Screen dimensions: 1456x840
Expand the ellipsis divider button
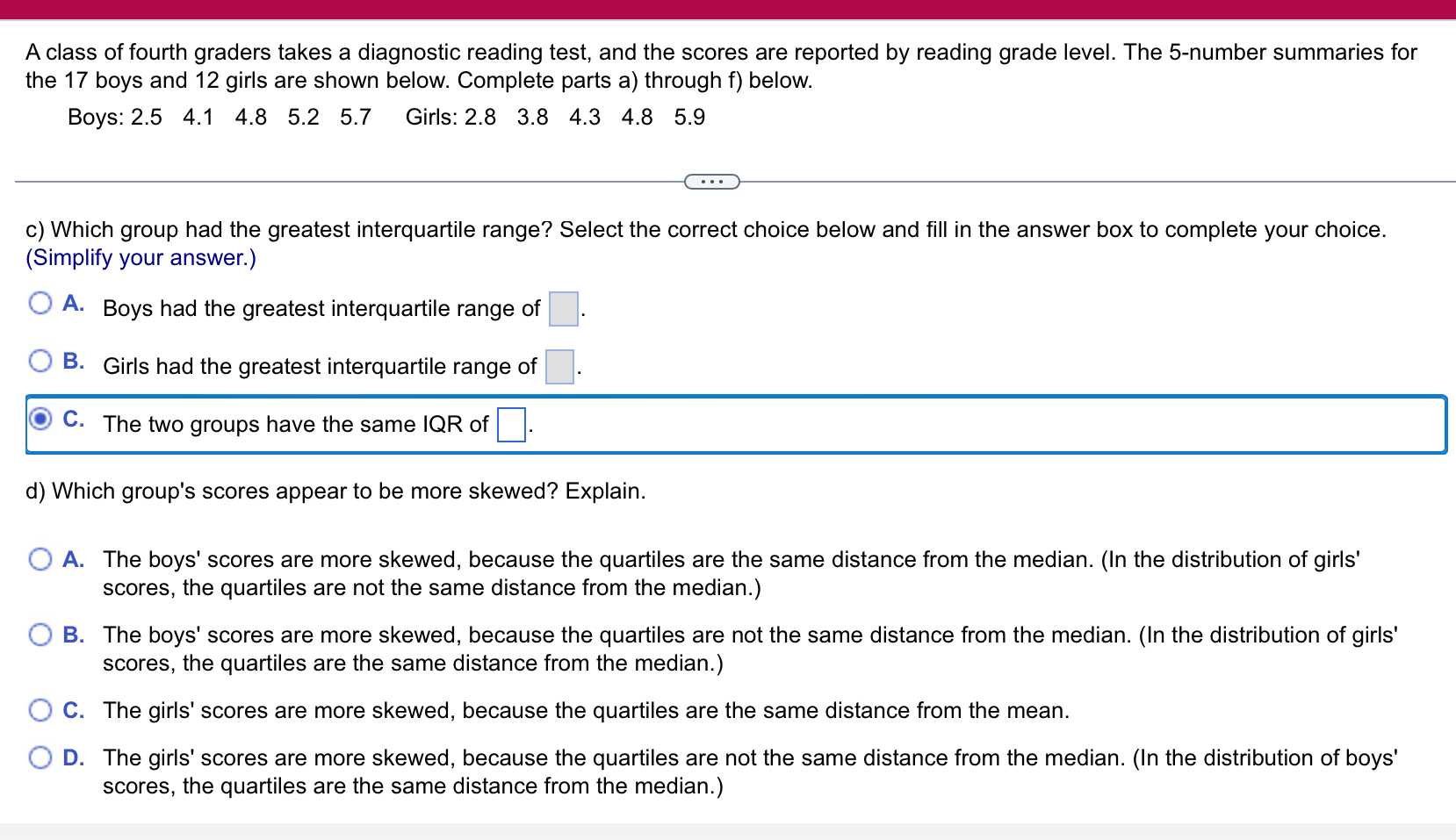tap(711, 182)
